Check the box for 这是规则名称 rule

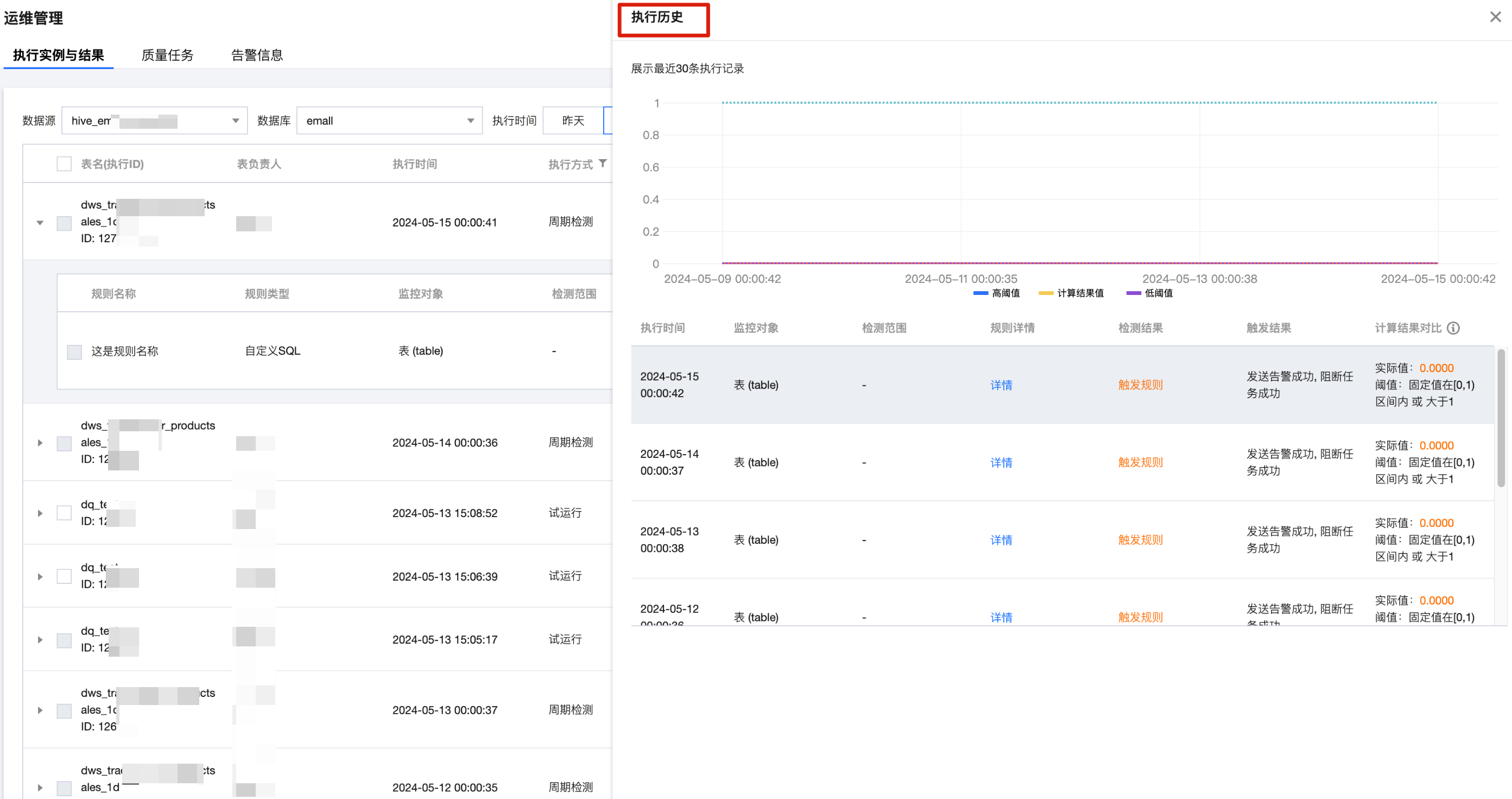tap(74, 351)
